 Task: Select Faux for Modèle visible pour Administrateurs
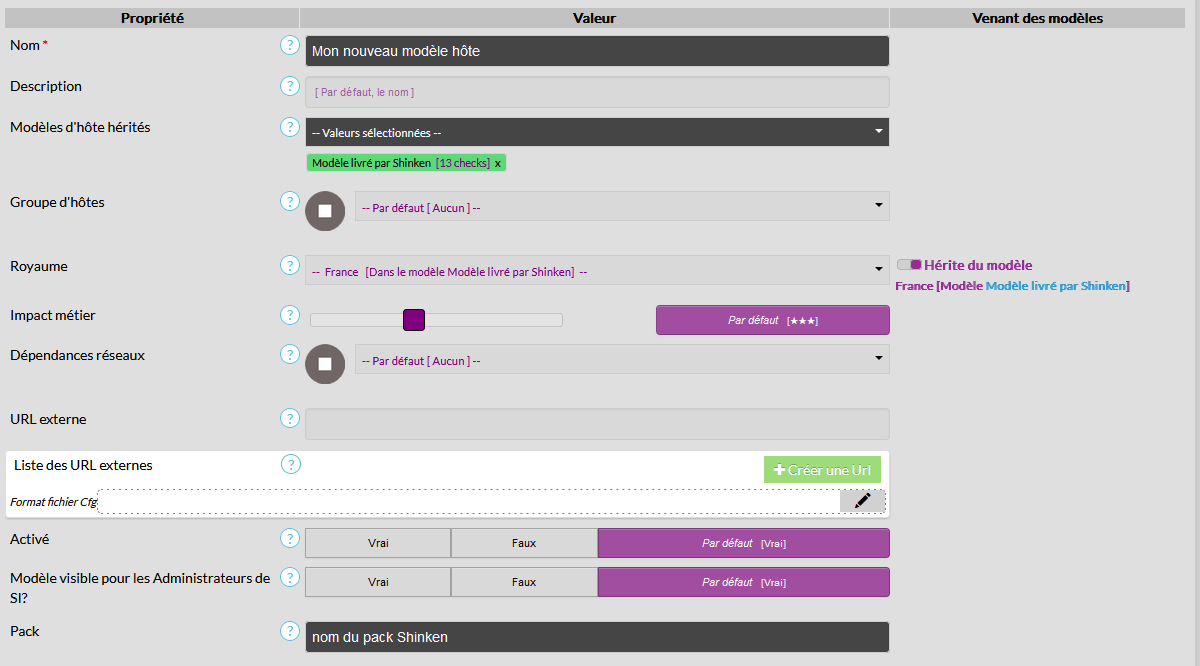pos(524,582)
